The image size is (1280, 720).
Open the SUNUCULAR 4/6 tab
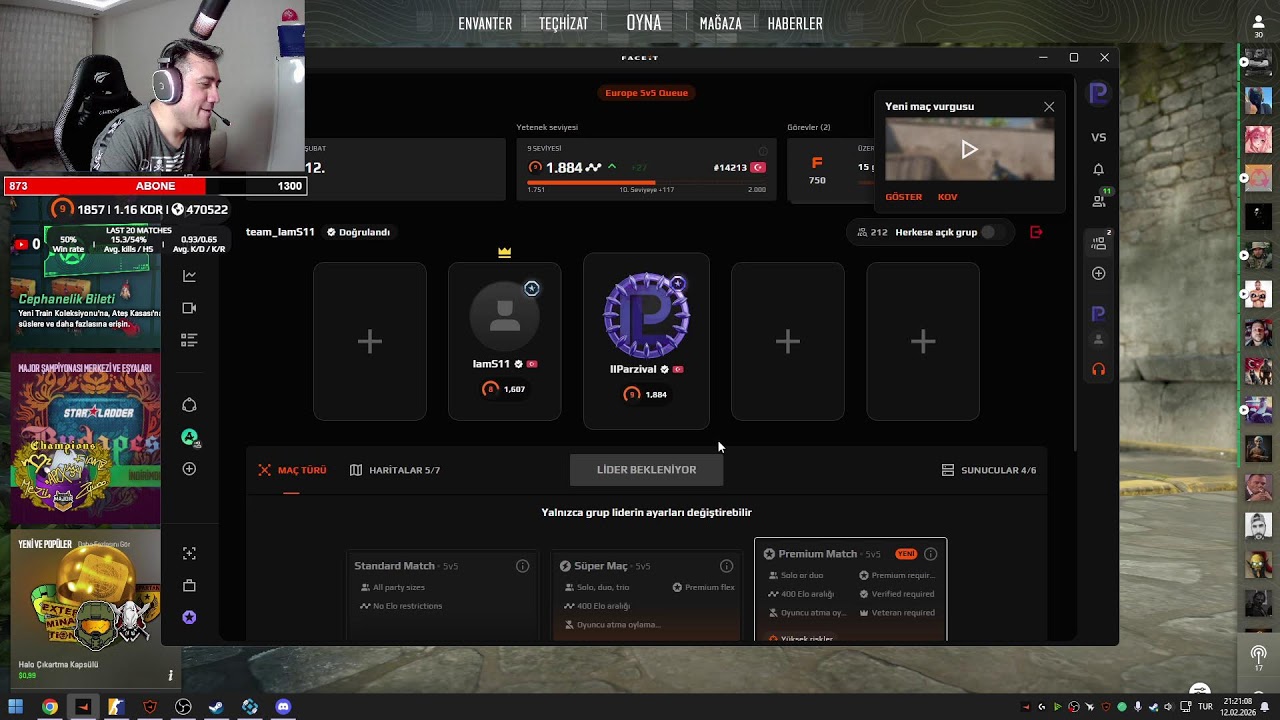989,470
